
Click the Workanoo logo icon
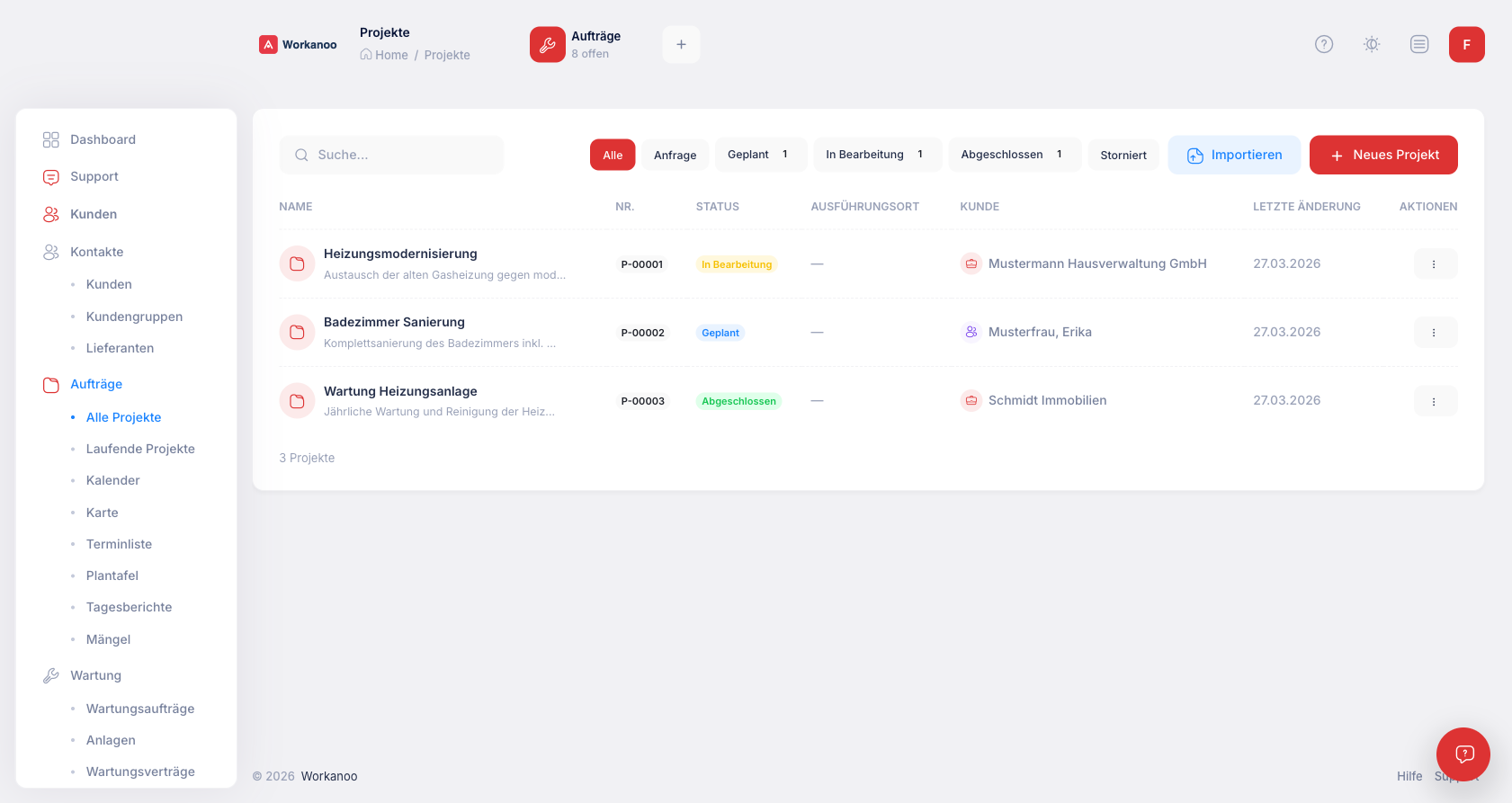click(x=268, y=44)
